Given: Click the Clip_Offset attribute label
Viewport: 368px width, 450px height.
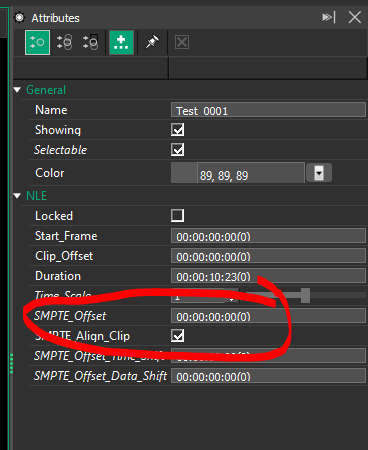Looking at the screenshot, I should pos(64,256).
